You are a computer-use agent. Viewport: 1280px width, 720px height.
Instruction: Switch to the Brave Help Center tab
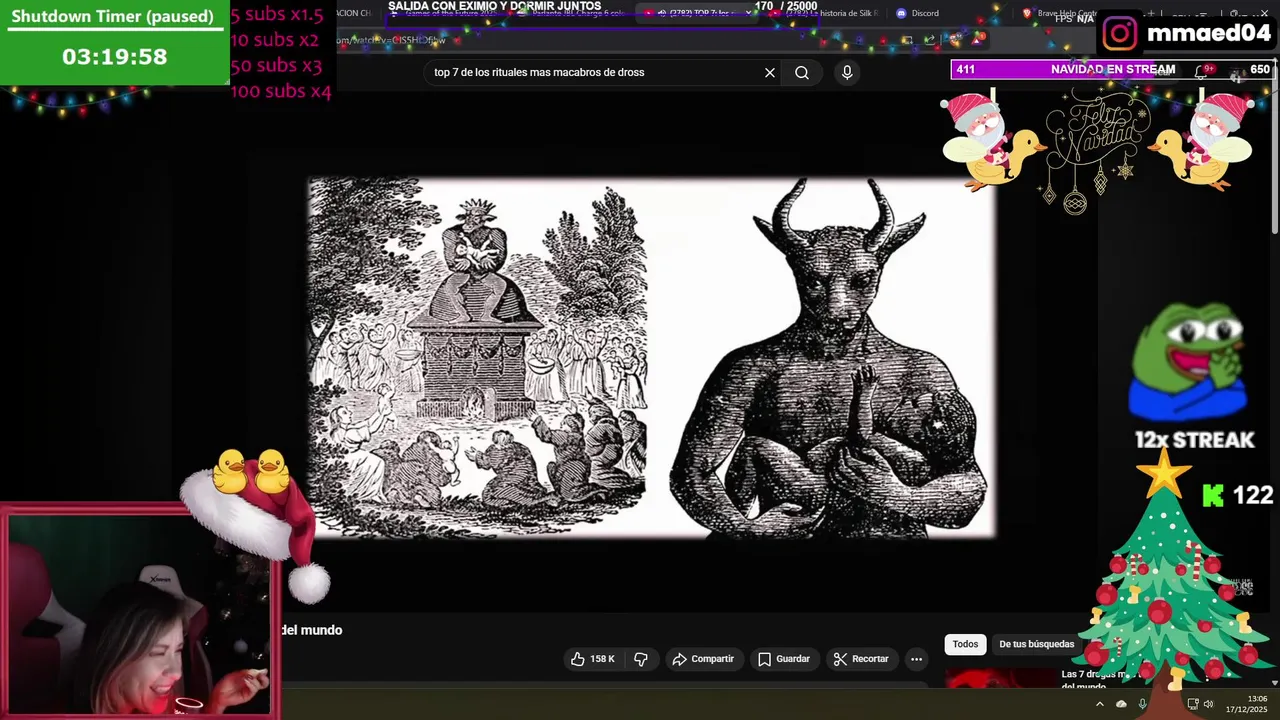(x=1060, y=13)
